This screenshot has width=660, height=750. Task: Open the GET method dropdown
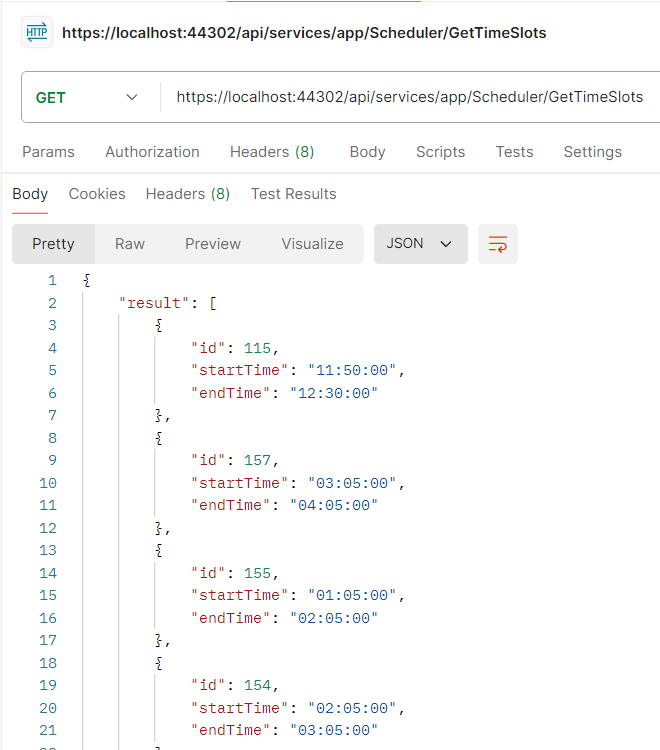[x=87, y=97]
